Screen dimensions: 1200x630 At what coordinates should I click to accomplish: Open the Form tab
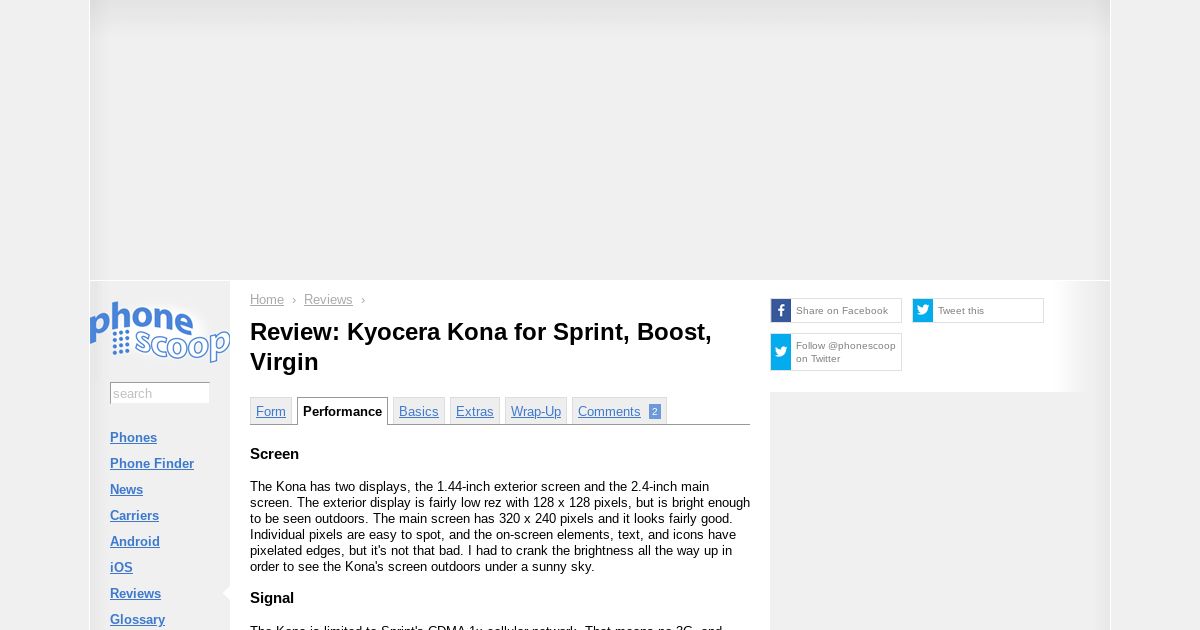pos(271,412)
